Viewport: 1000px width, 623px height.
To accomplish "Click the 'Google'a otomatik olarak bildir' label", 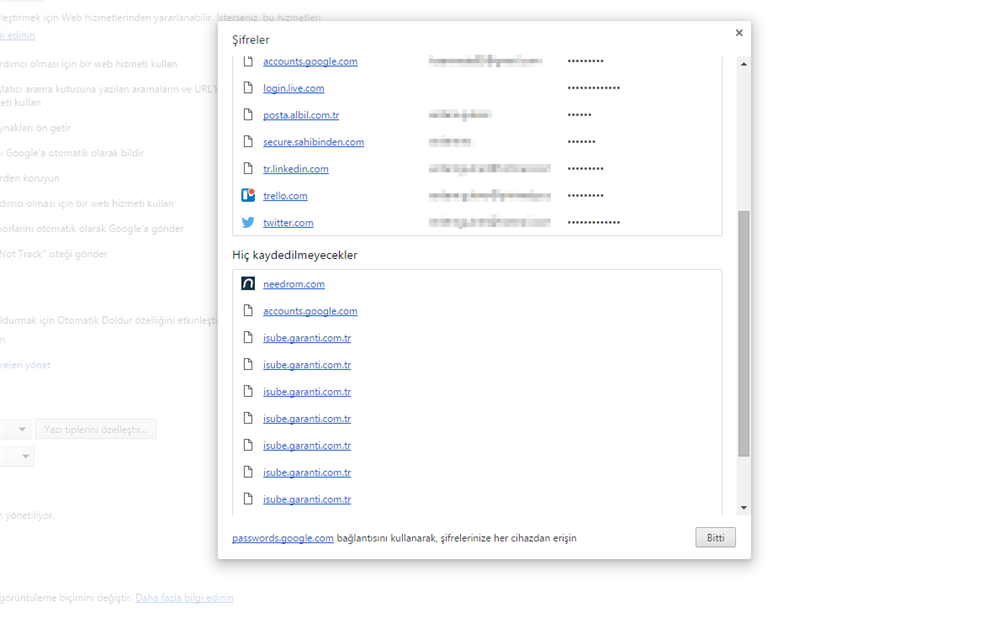I will tap(72, 153).
